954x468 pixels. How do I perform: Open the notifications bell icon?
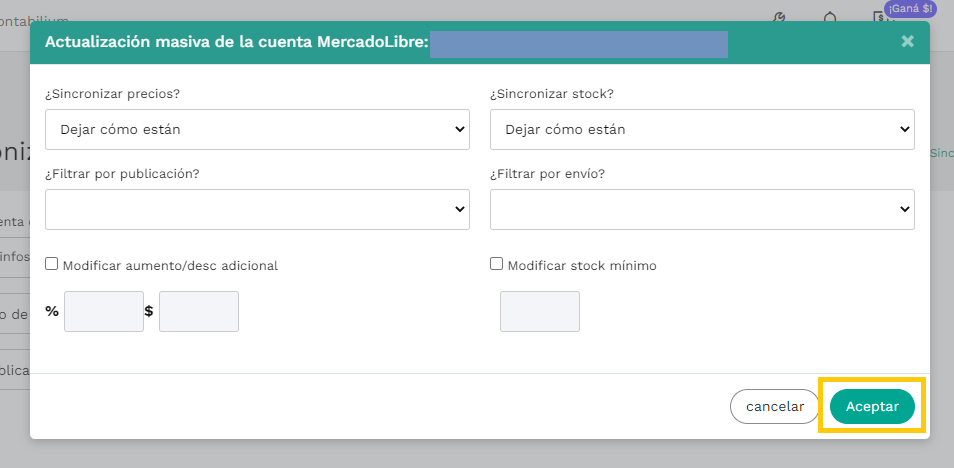830,17
